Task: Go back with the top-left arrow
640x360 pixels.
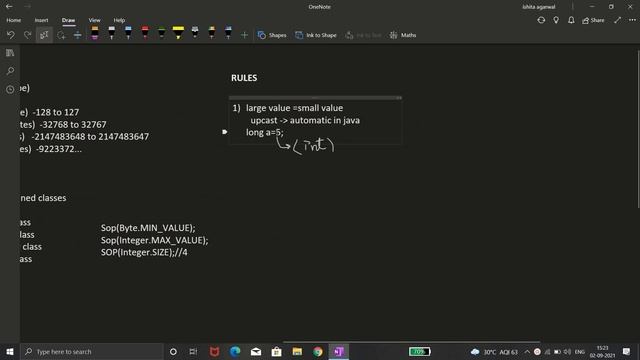Action: pyautogui.click(x=9, y=7)
